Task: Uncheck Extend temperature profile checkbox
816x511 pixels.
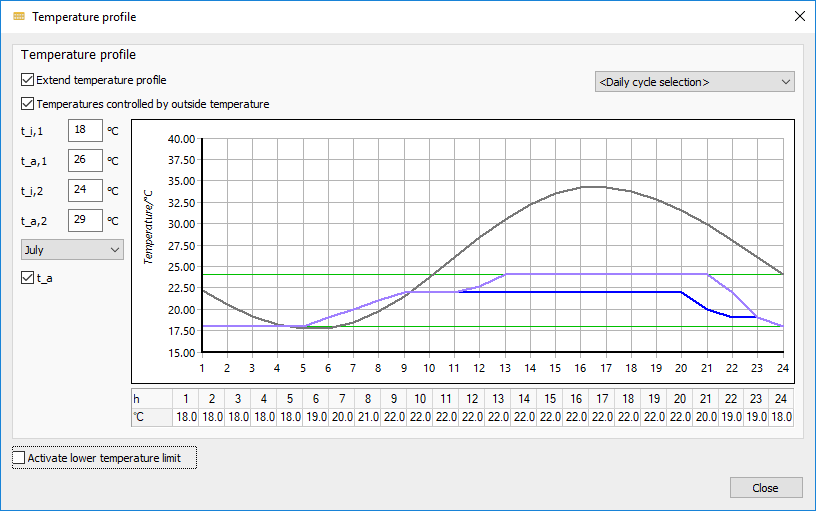Action: tap(28, 80)
